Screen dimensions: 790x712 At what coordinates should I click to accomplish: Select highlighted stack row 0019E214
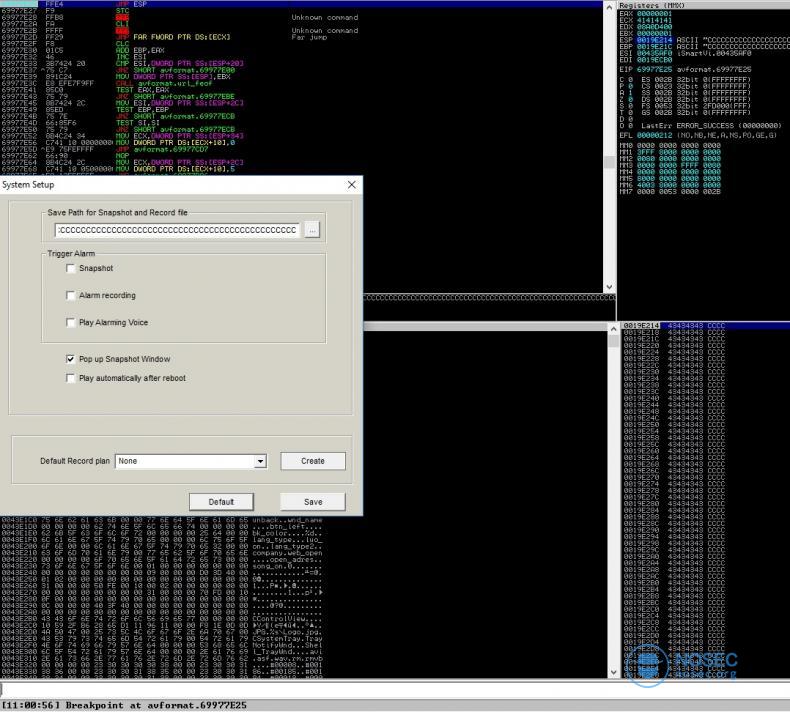(705, 326)
